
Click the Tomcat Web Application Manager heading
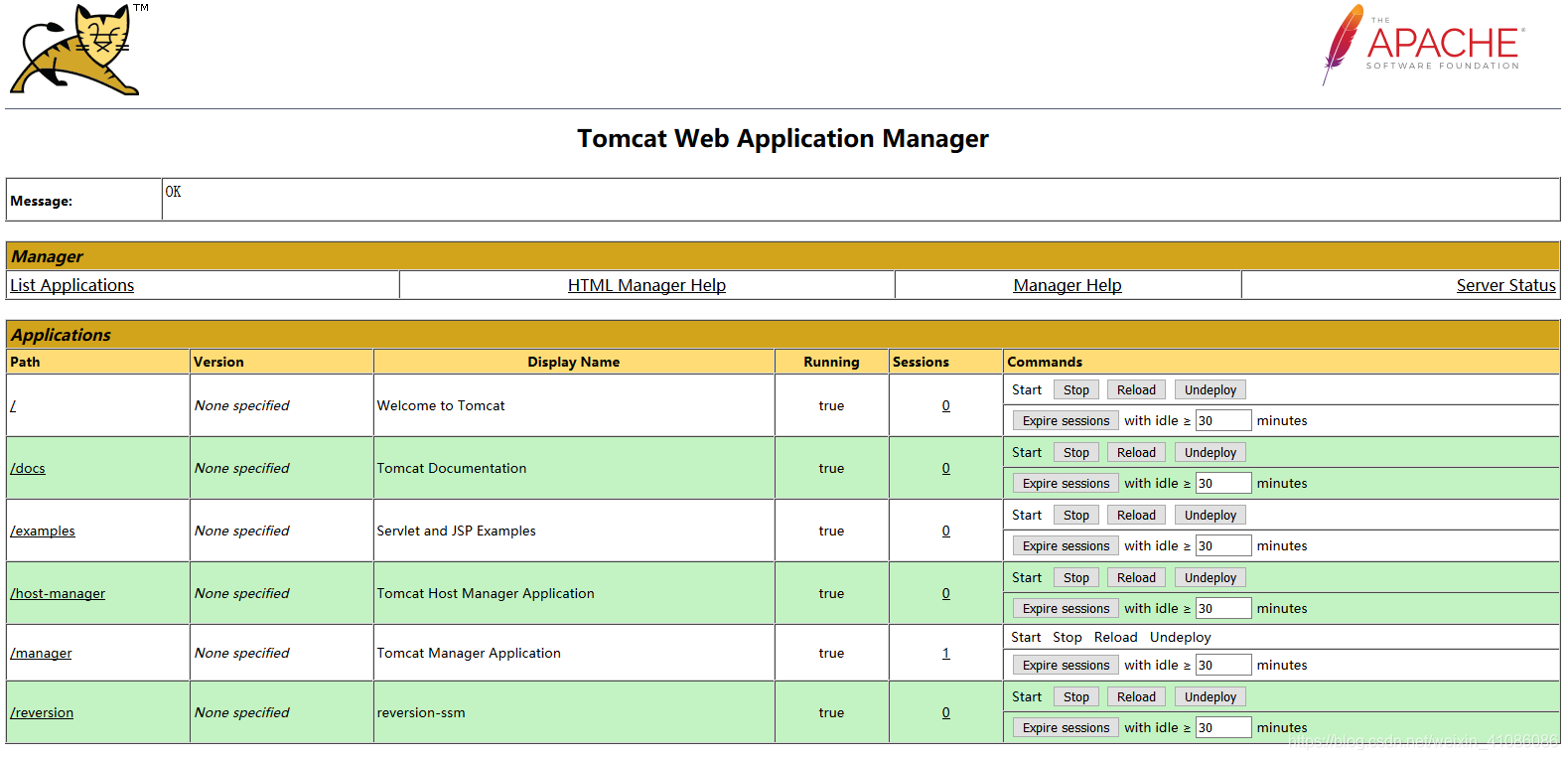[x=783, y=138]
